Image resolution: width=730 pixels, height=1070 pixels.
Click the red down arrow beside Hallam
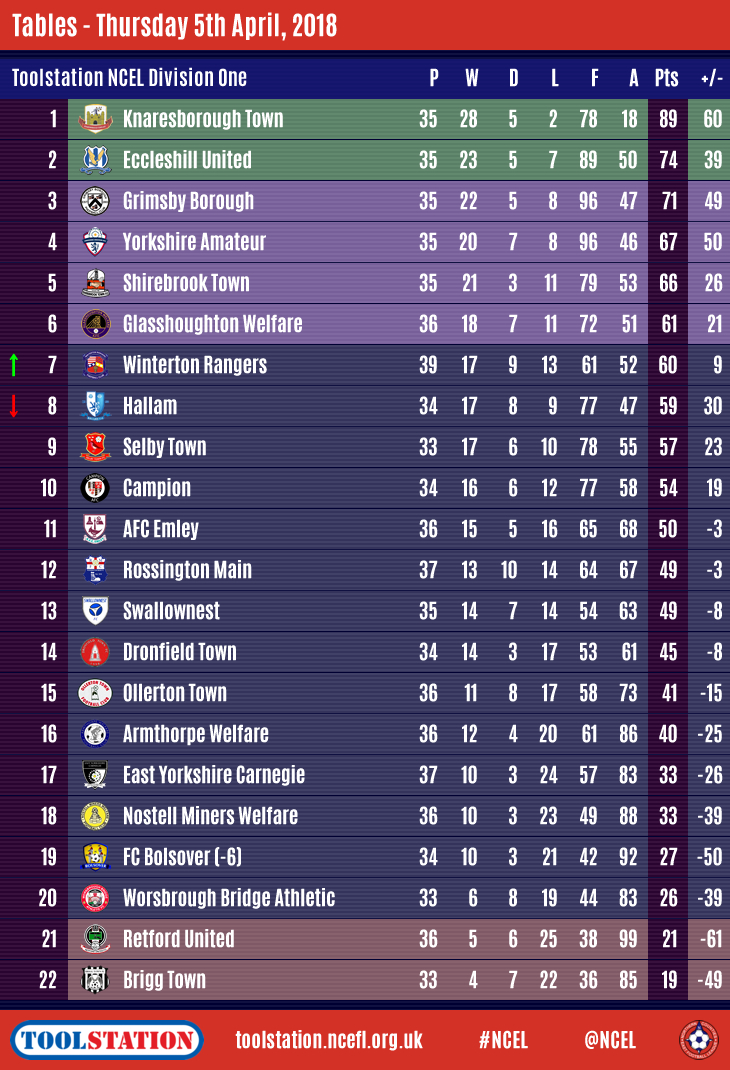[14, 406]
